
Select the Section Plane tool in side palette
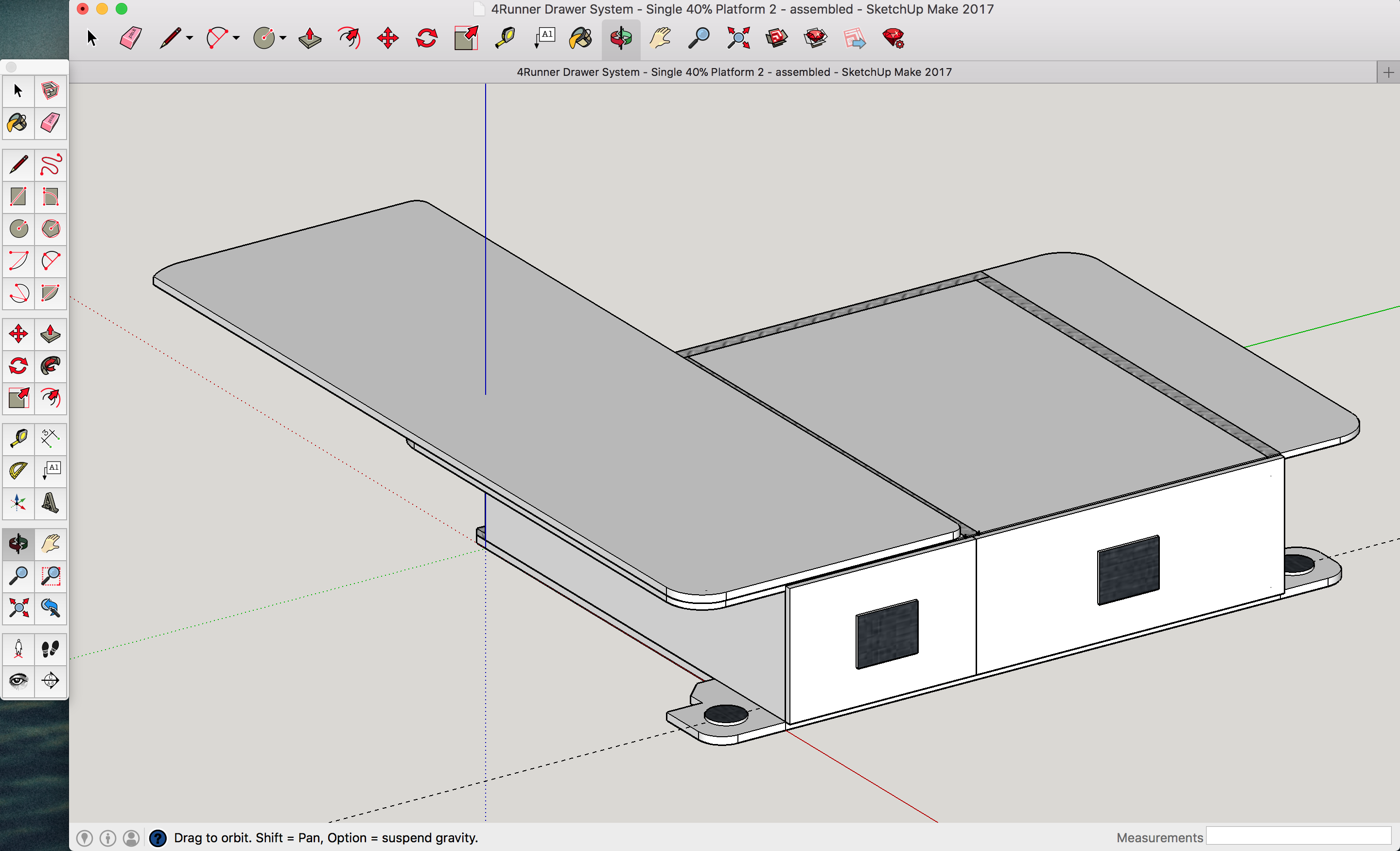(51, 680)
